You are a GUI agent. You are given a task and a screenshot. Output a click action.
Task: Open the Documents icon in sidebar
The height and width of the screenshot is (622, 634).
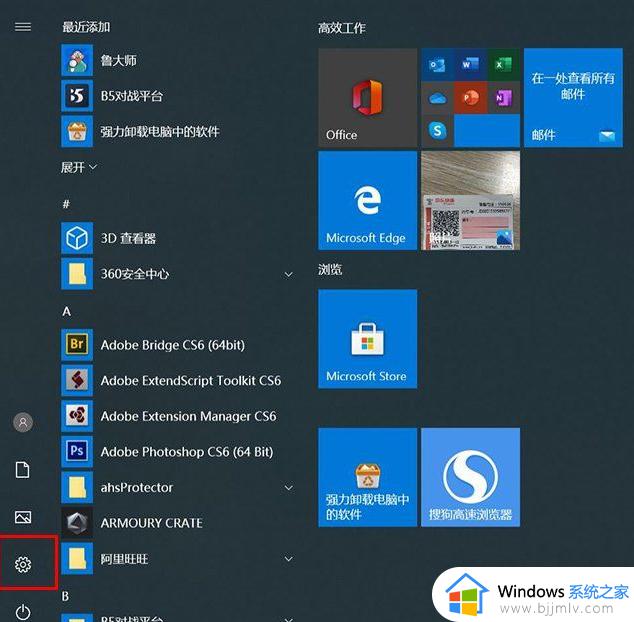[23, 470]
